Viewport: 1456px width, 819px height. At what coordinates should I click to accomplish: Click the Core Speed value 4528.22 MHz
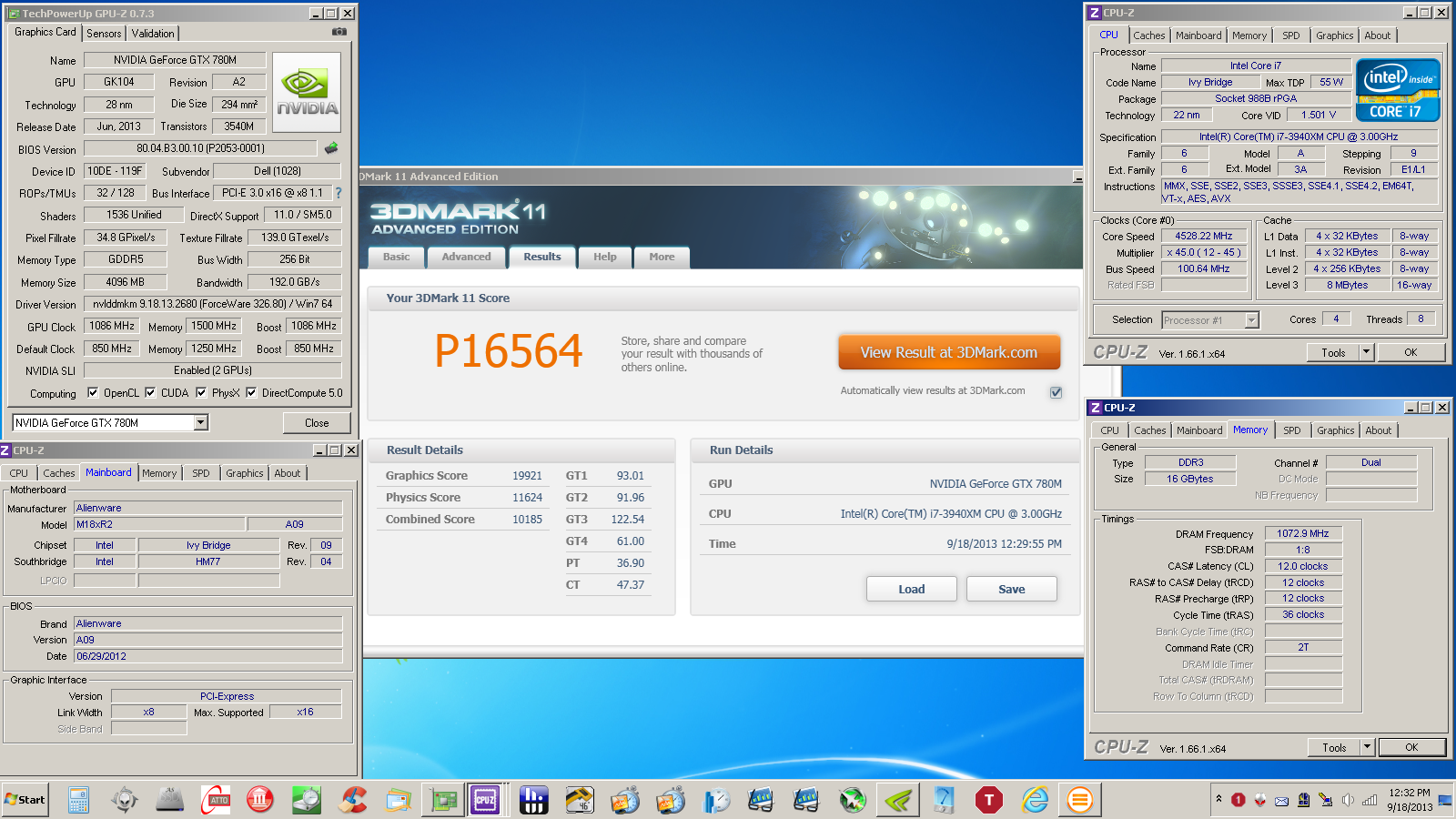pos(1203,236)
